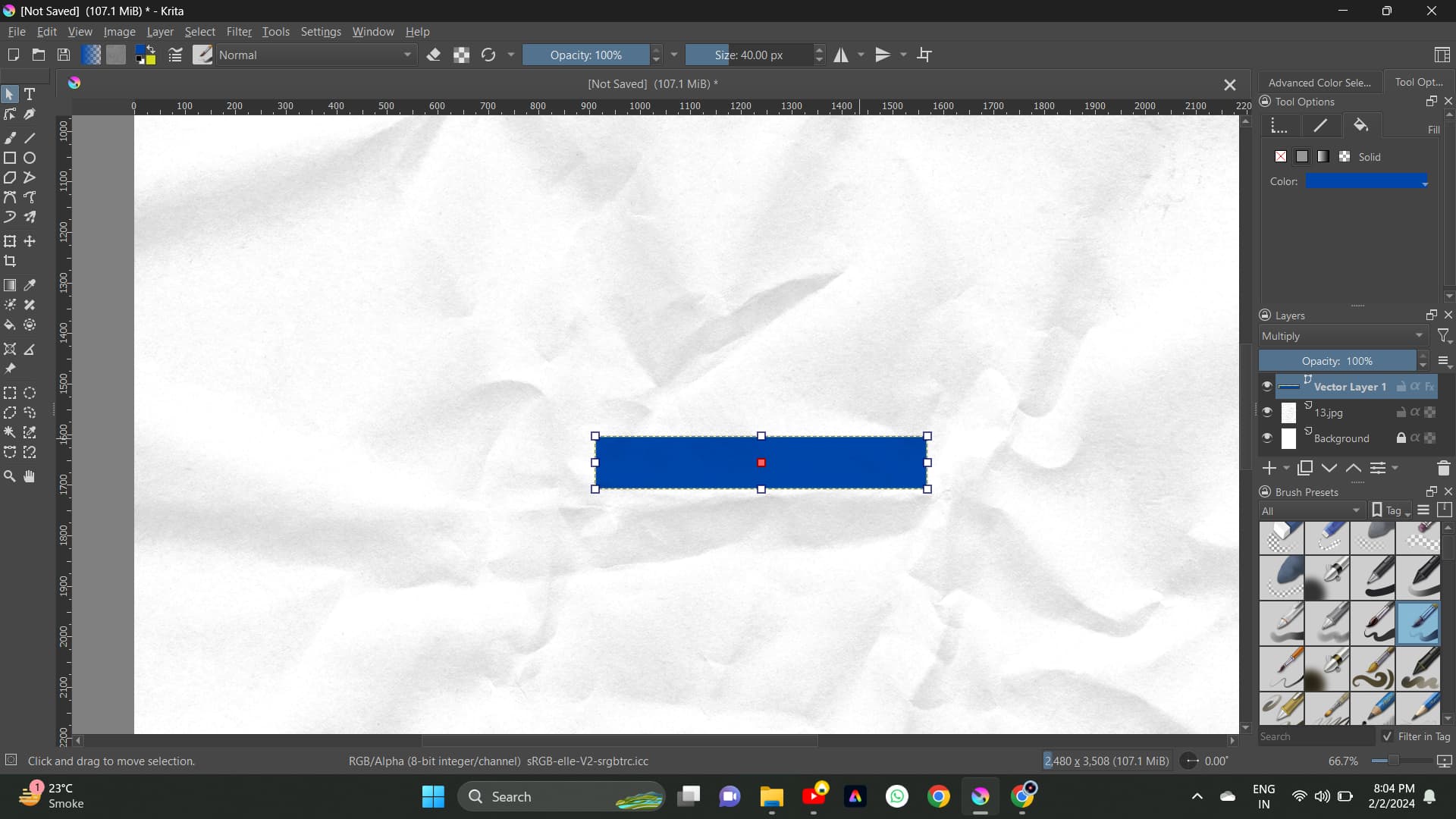This screenshot has width=1456, height=819.
Task: Switch to Advanced Color Selector tab
Action: [1319, 82]
